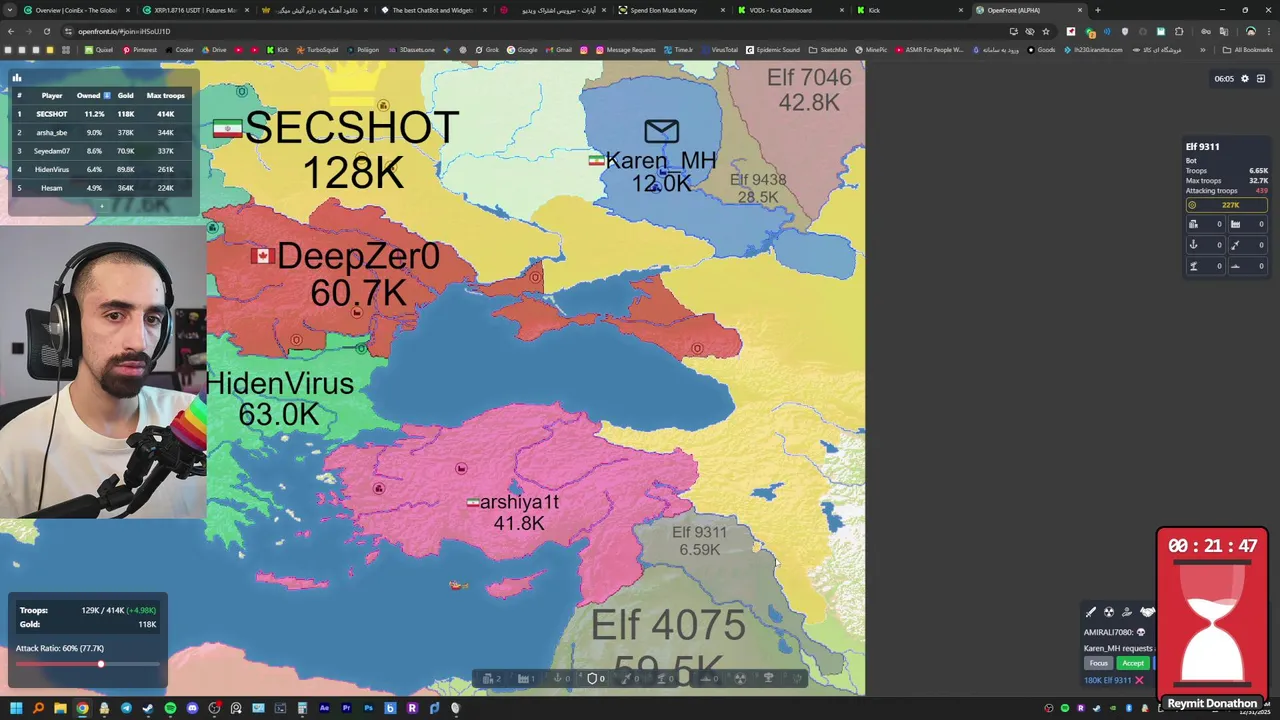
Task: Switch to The best ChatBot and Widgets tab
Action: pyautogui.click(x=433, y=10)
